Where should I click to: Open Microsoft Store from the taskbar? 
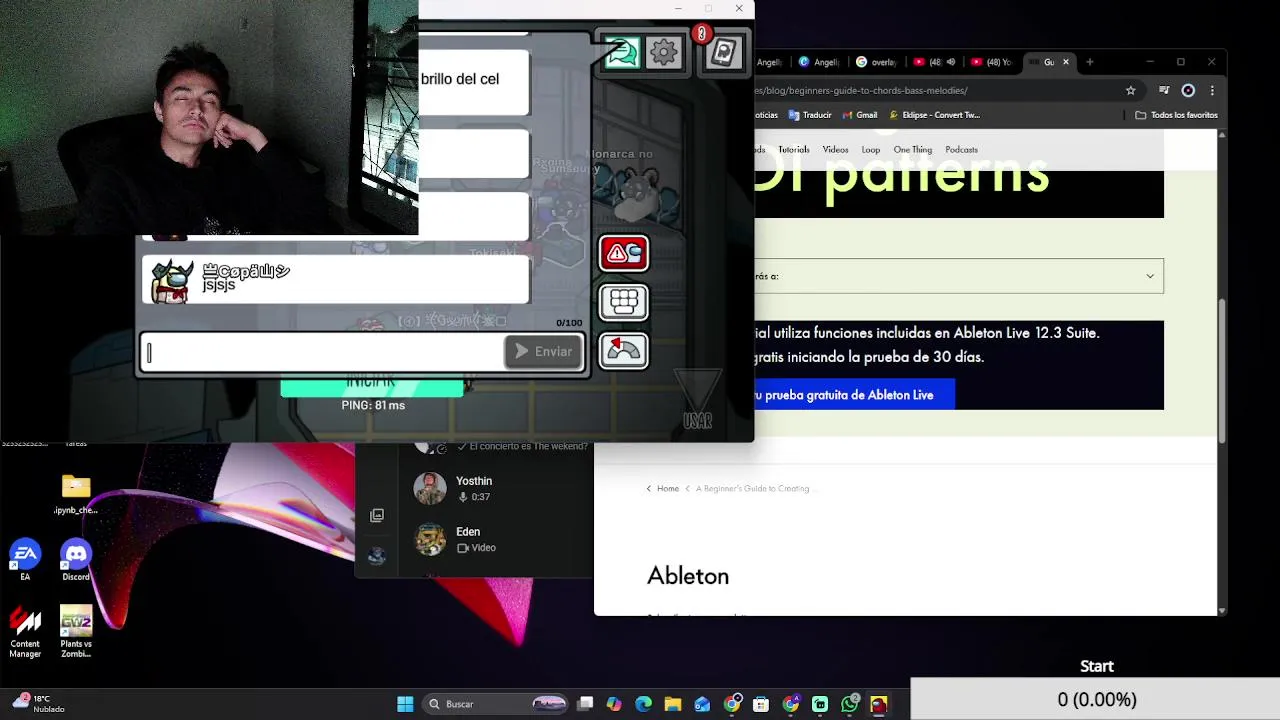pyautogui.click(x=761, y=704)
